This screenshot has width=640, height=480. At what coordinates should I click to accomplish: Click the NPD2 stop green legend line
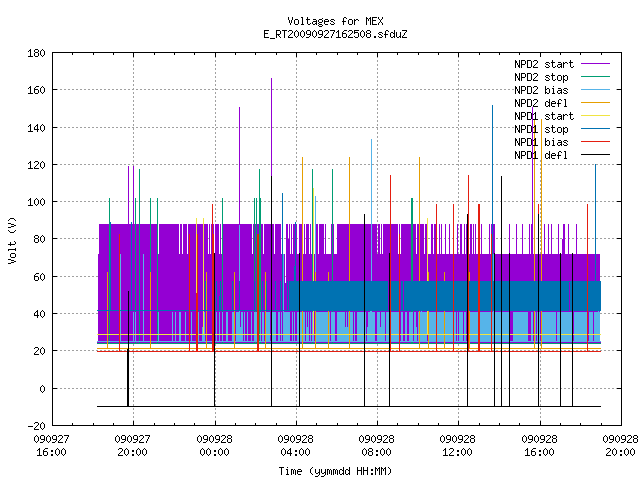[x=595, y=77]
